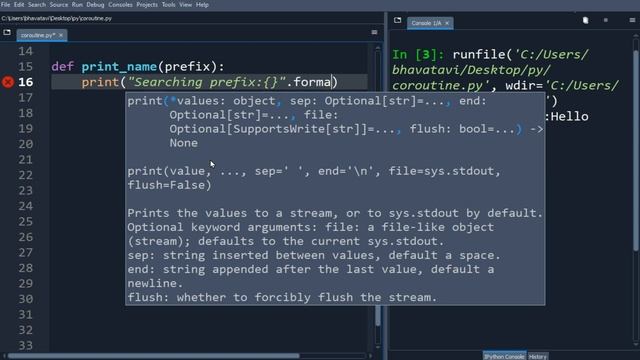Open the Source menu

point(59,5)
